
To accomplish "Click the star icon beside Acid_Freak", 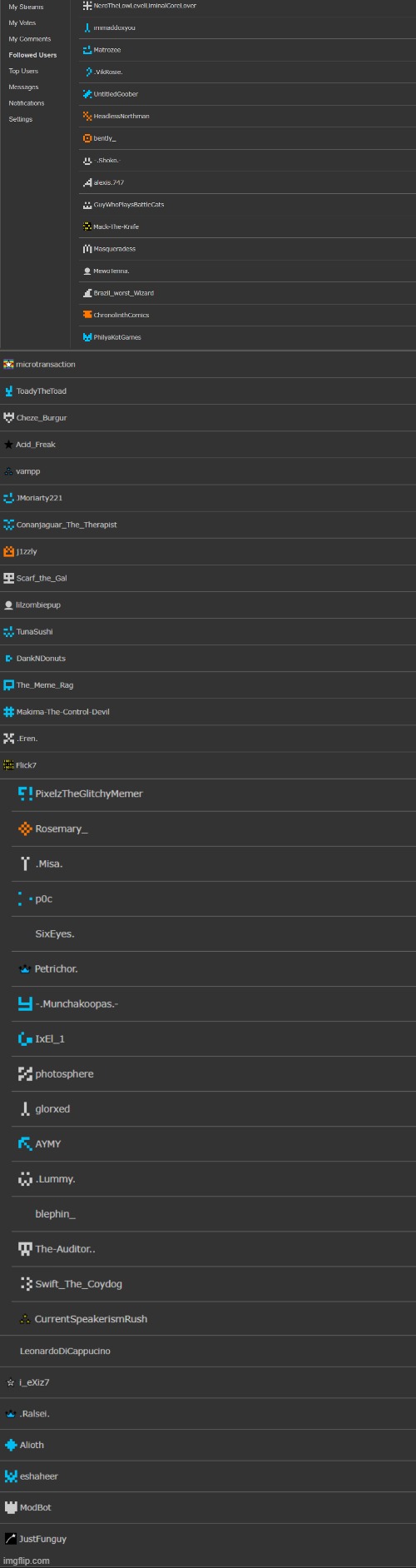I will point(8,444).
